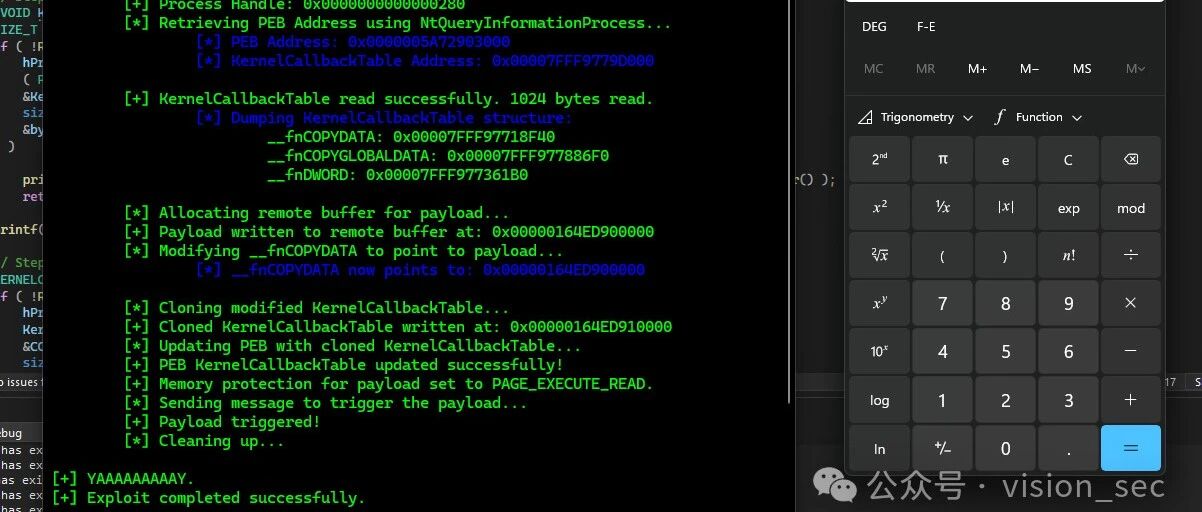
Task: Click the square root key
Action: 880,256
